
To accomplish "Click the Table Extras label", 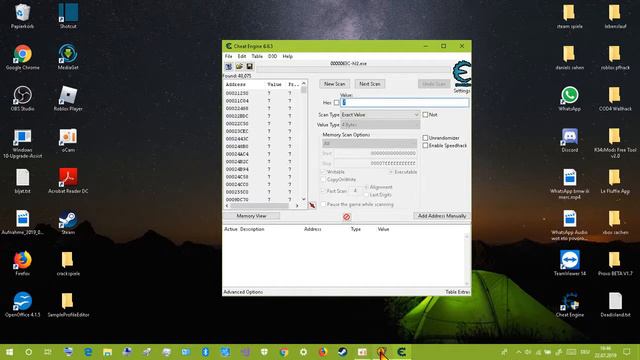I will pyautogui.click(x=458, y=292).
